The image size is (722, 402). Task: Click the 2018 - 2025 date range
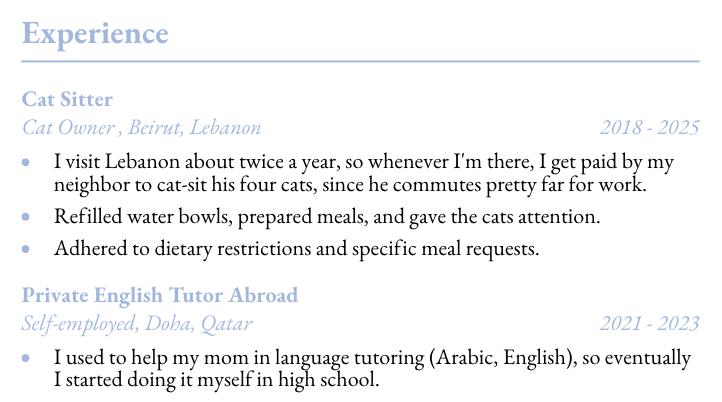pos(650,128)
